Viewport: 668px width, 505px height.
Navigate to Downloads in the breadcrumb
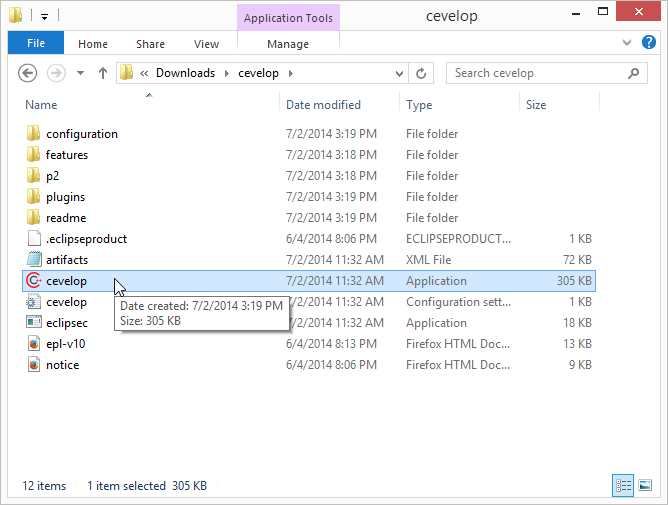(185, 73)
